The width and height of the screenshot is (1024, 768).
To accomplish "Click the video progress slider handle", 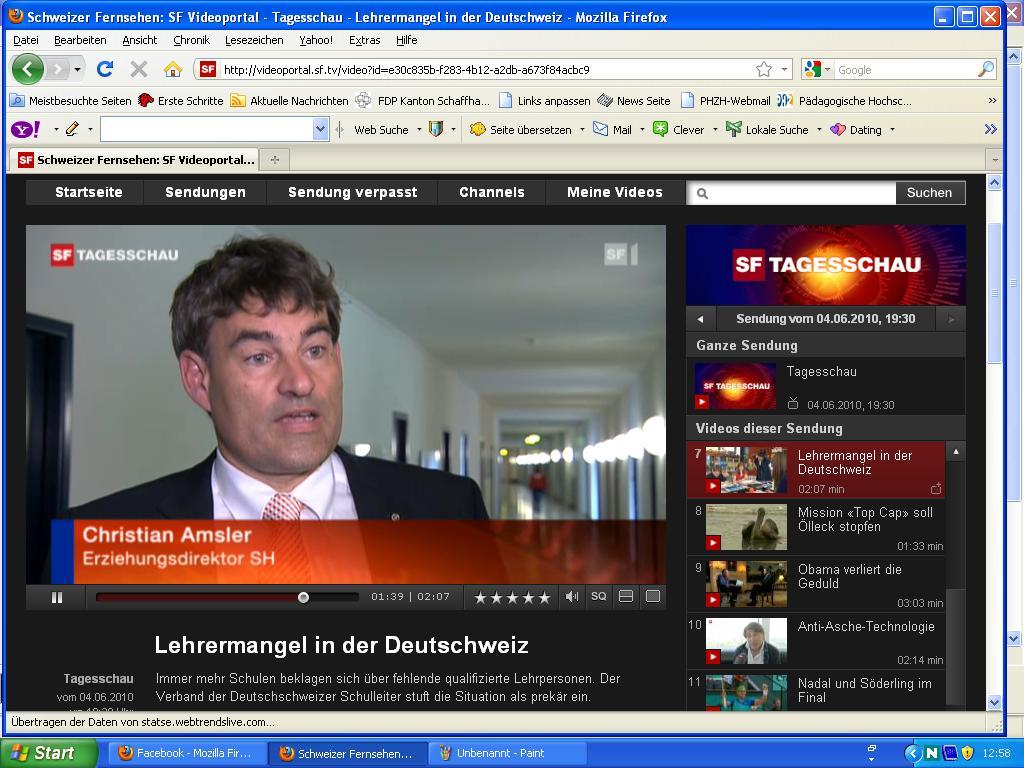I will 303,597.
